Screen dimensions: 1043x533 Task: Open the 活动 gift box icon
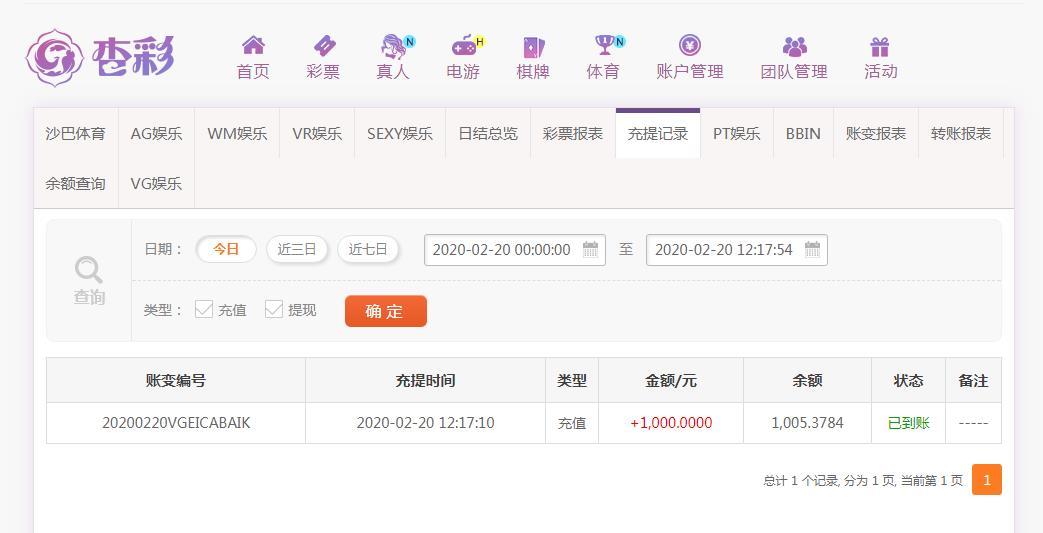coord(879,47)
